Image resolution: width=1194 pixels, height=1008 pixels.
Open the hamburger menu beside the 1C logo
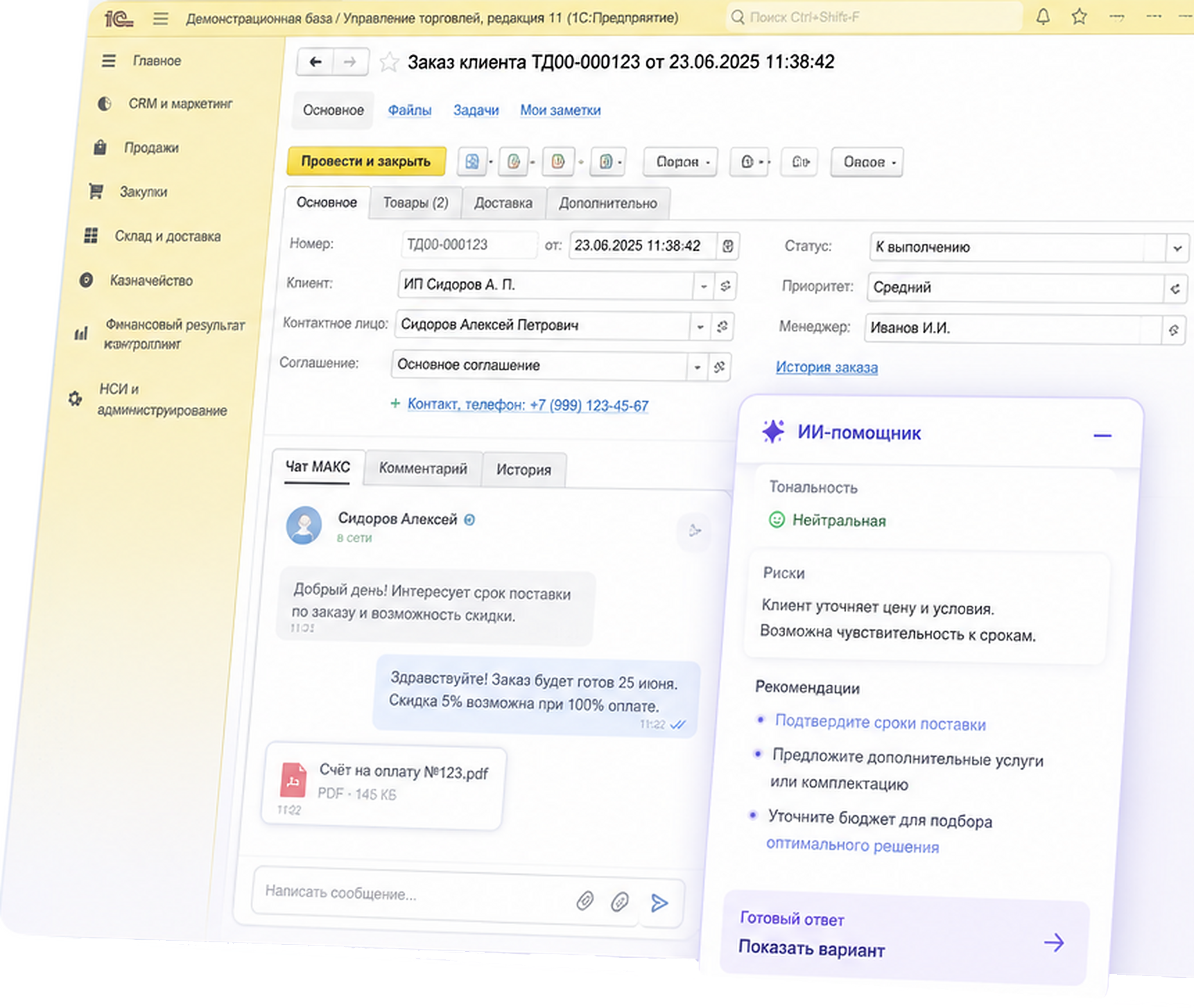(161, 18)
